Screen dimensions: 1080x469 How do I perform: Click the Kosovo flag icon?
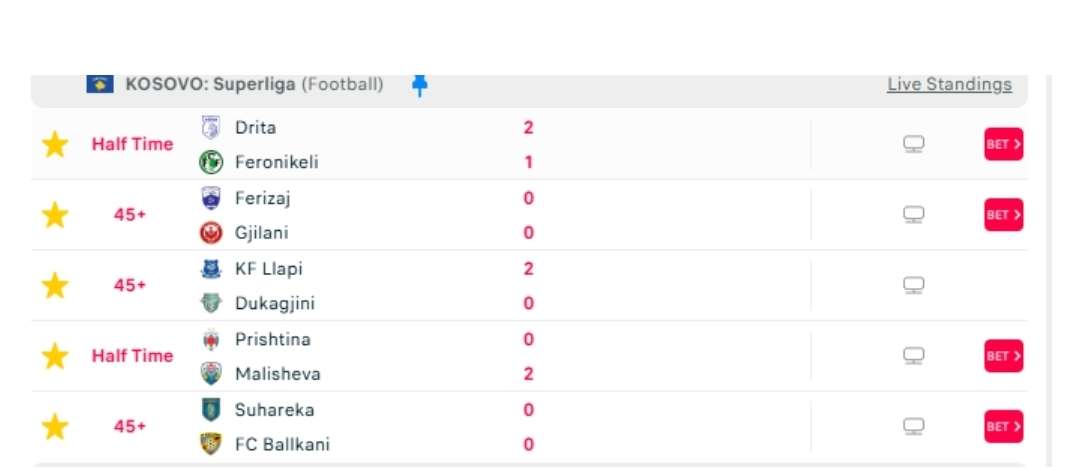point(100,85)
